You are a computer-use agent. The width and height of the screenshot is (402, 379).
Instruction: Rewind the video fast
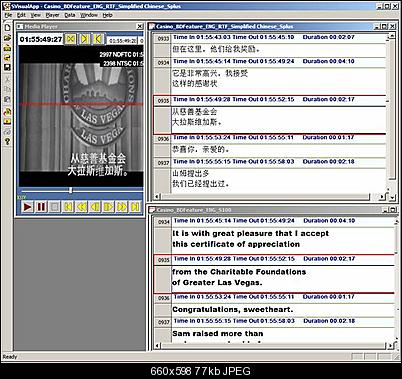(82, 207)
